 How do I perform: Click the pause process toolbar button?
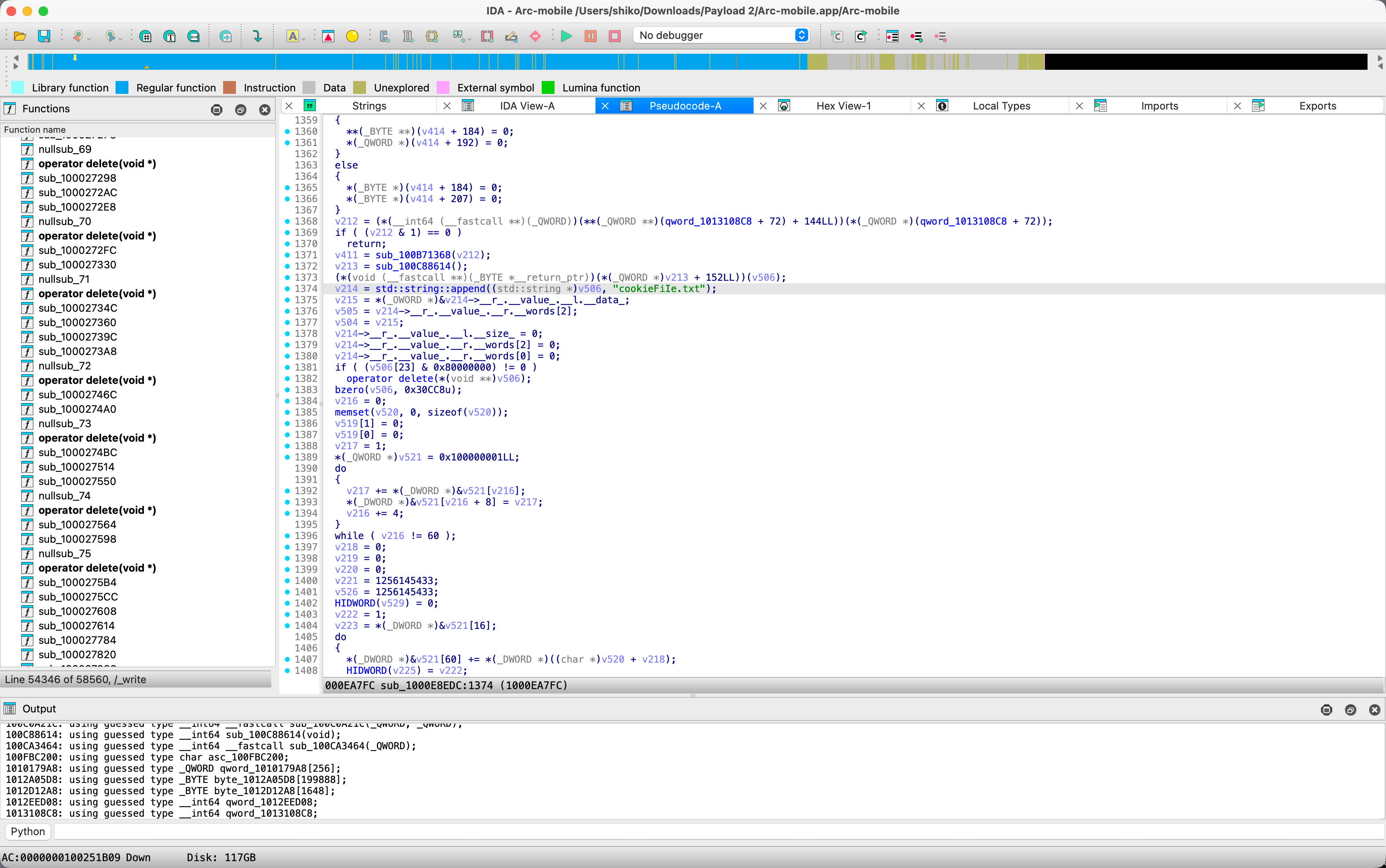point(590,36)
